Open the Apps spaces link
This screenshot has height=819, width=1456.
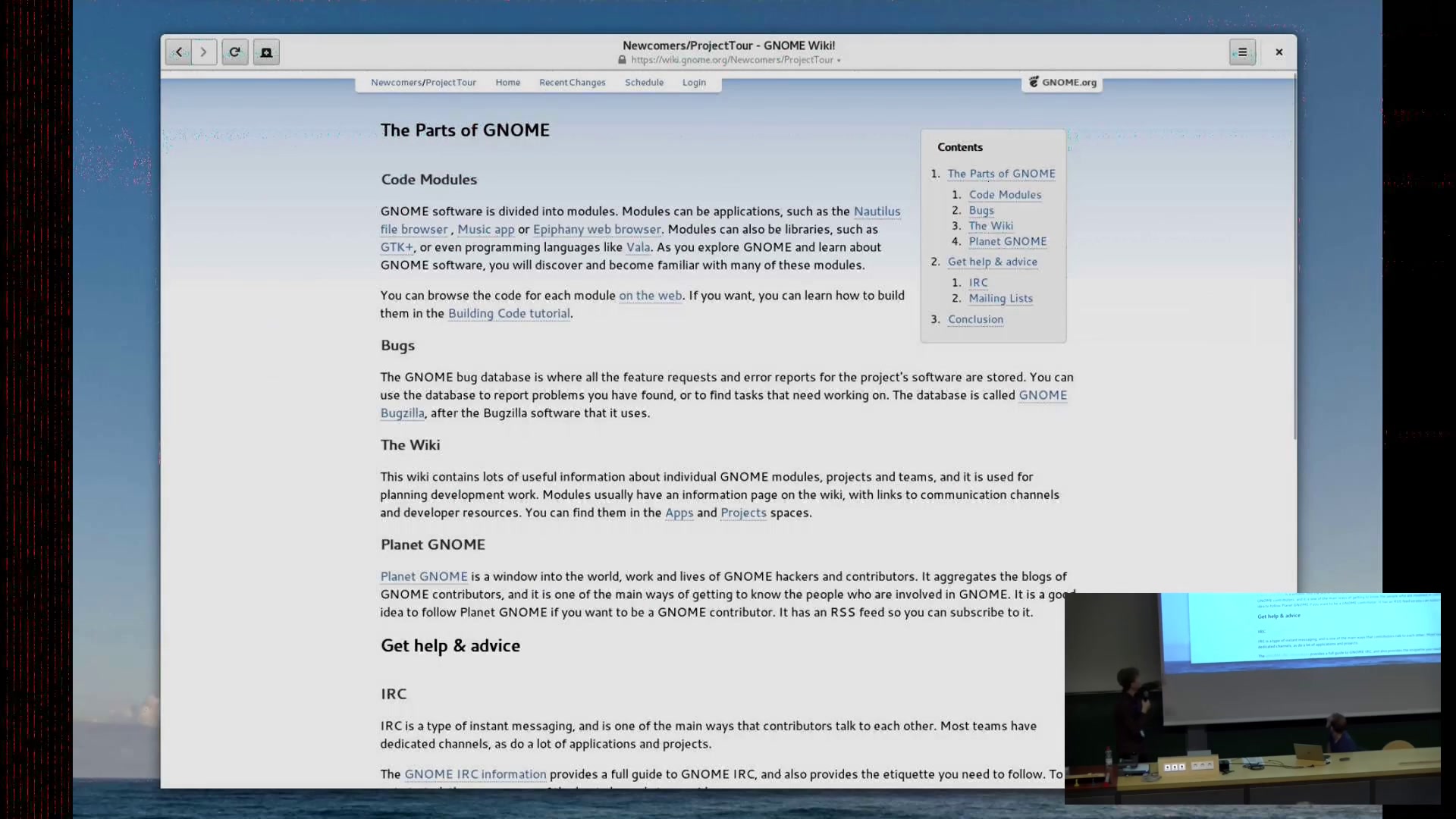pos(679,513)
